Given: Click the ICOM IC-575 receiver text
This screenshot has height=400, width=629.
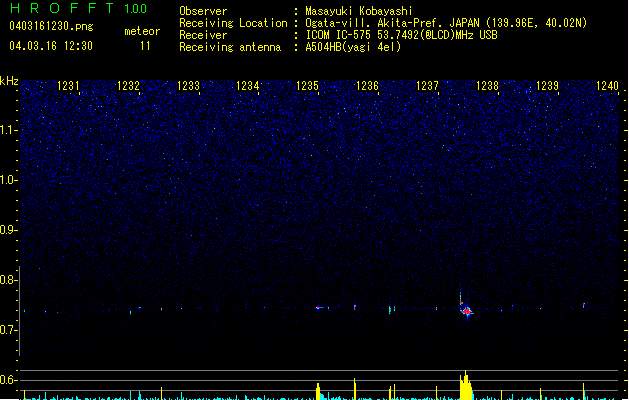Looking at the screenshot, I should click(x=401, y=35).
